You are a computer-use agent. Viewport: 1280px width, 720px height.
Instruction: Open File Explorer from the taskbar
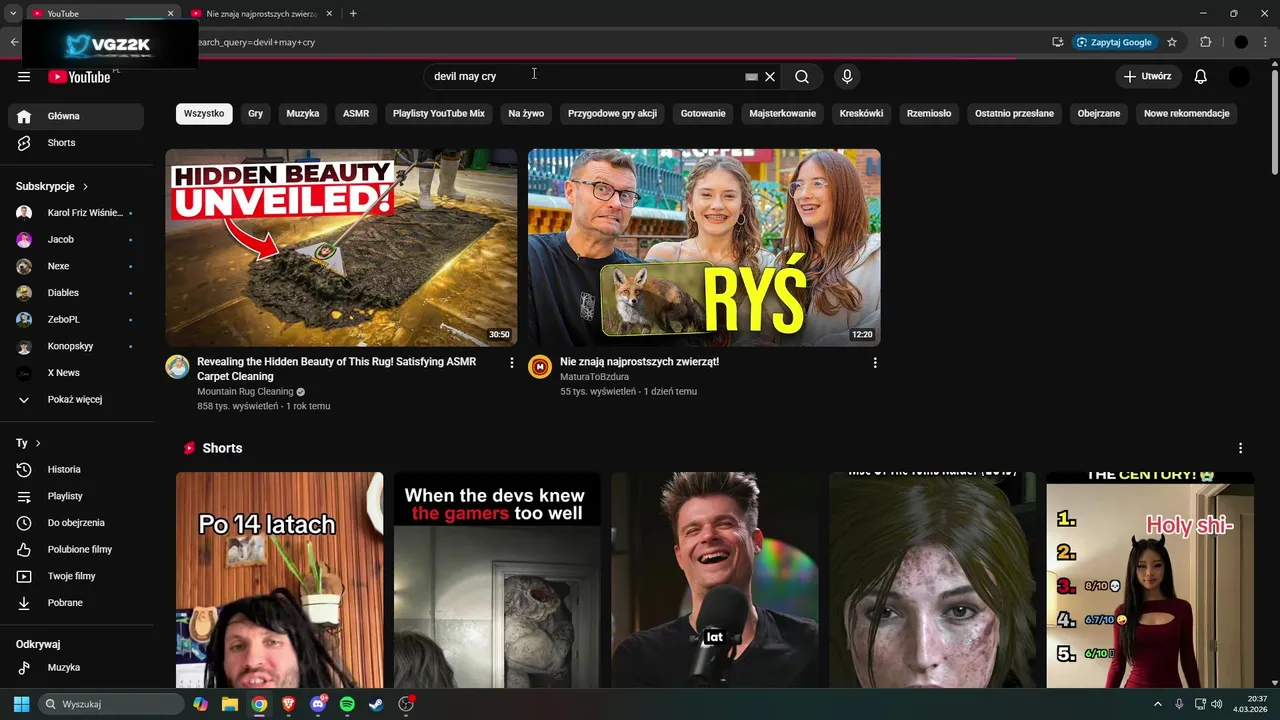tap(230, 704)
